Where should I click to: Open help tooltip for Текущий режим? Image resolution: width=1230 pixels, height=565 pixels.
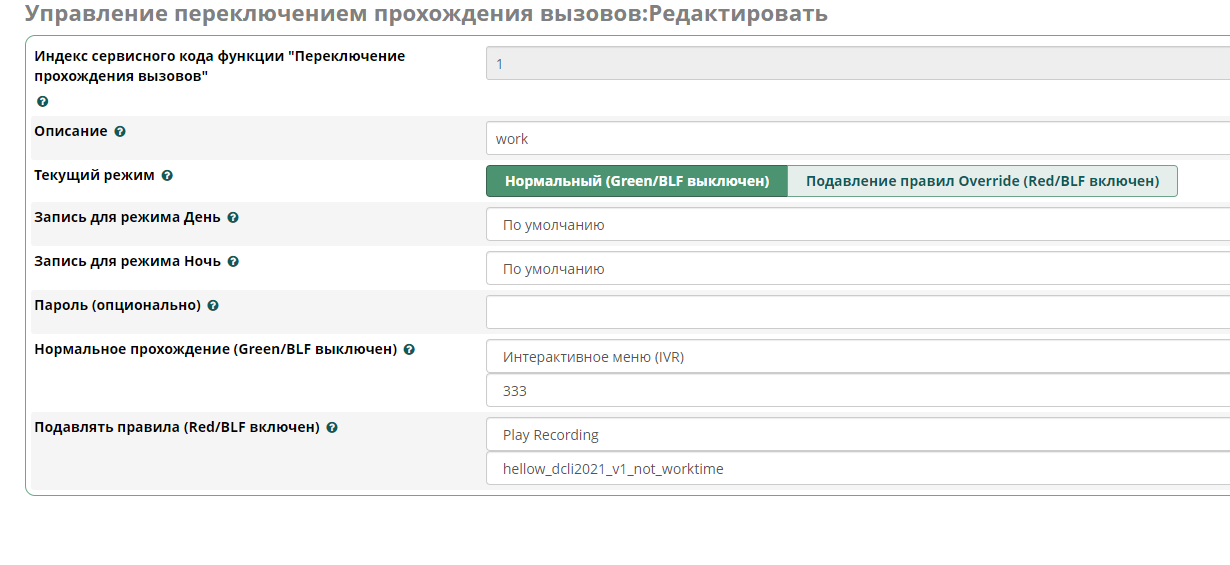click(x=167, y=176)
